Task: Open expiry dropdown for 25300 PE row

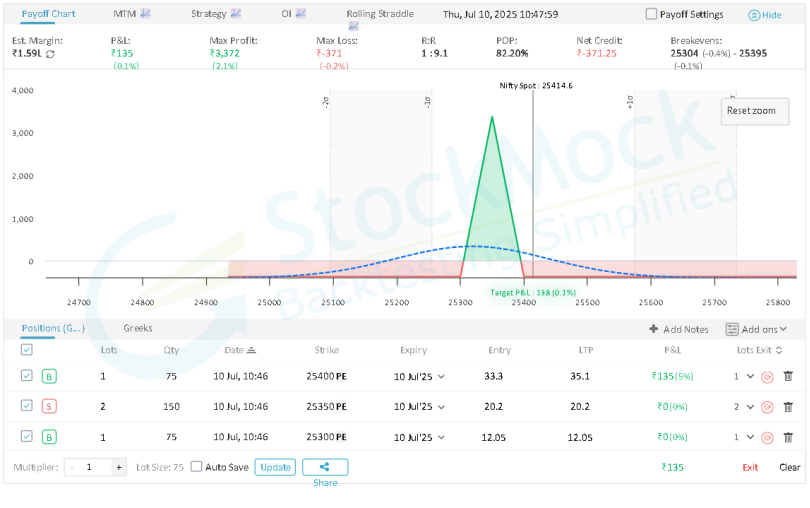Action: pos(441,438)
